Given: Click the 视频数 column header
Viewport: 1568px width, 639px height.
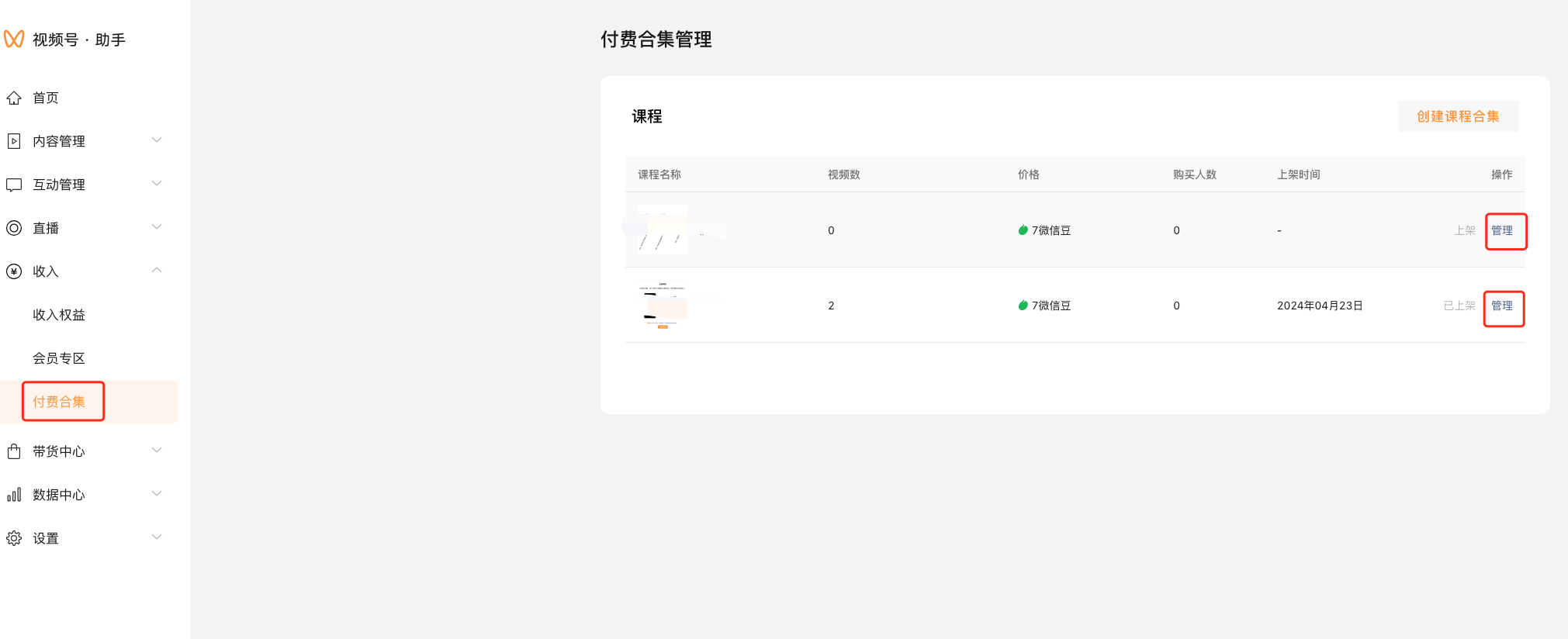Looking at the screenshot, I should tap(844, 174).
